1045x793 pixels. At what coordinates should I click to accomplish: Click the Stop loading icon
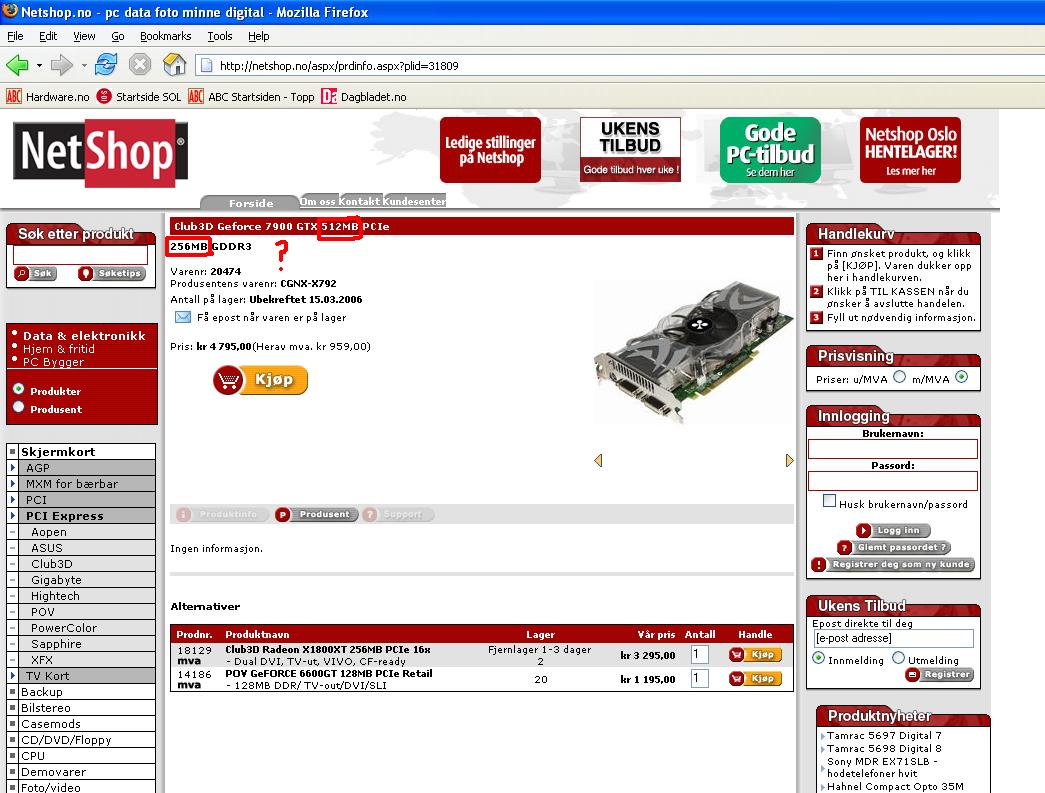140,65
